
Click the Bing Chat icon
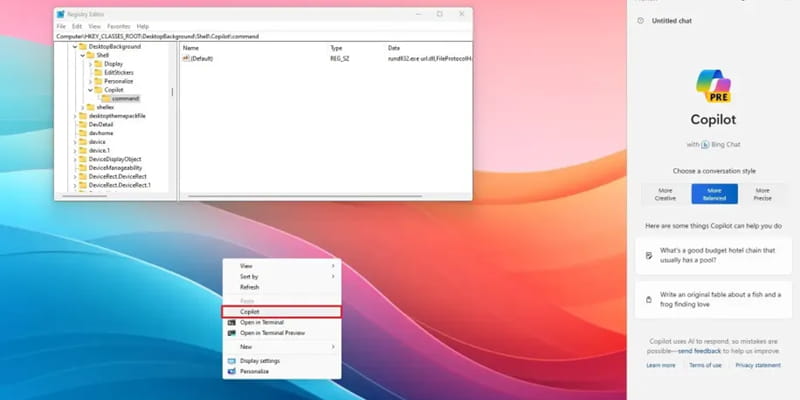pos(705,145)
